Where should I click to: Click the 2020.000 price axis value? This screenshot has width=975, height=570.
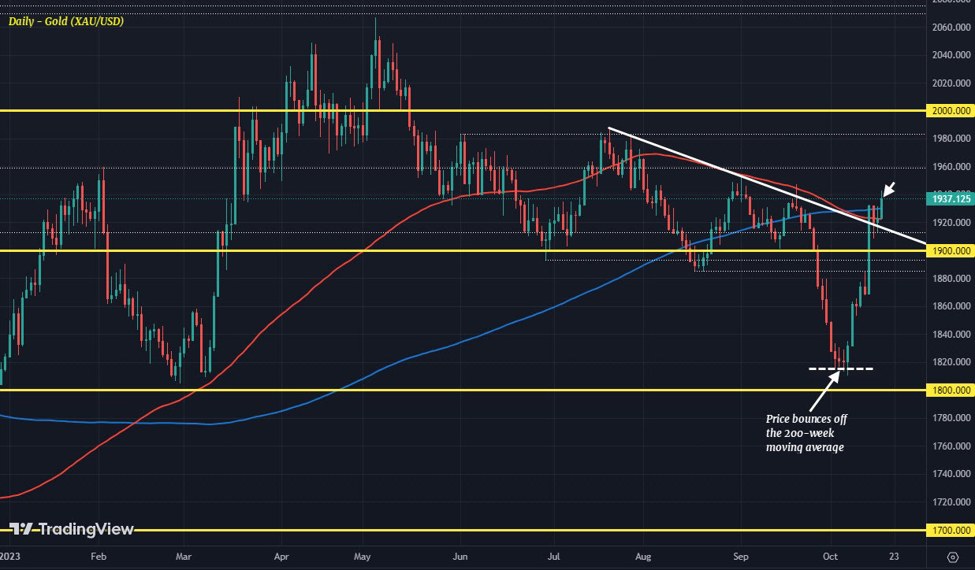click(951, 83)
